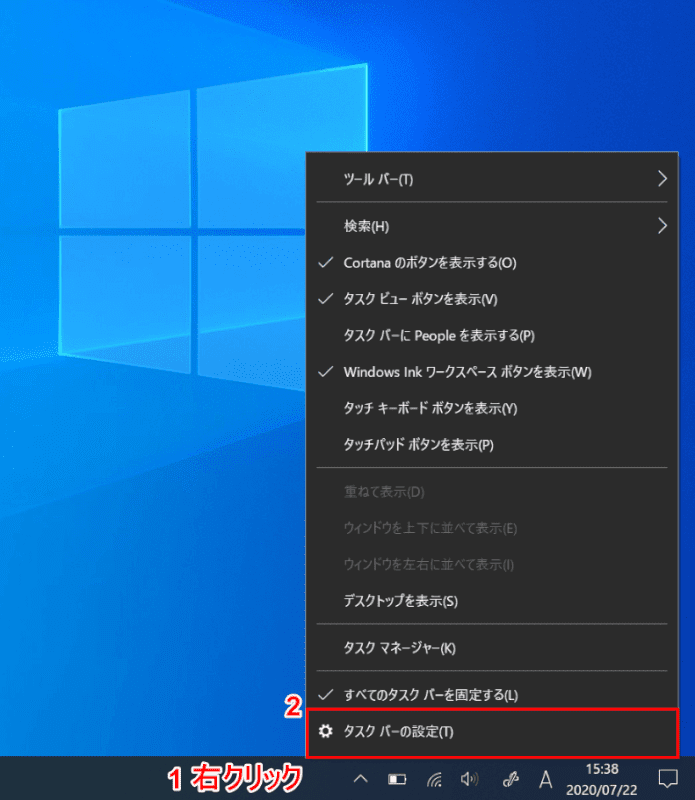
Task: Uncheck Cortana のボタンを表示する
Action: [x=492, y=263]
